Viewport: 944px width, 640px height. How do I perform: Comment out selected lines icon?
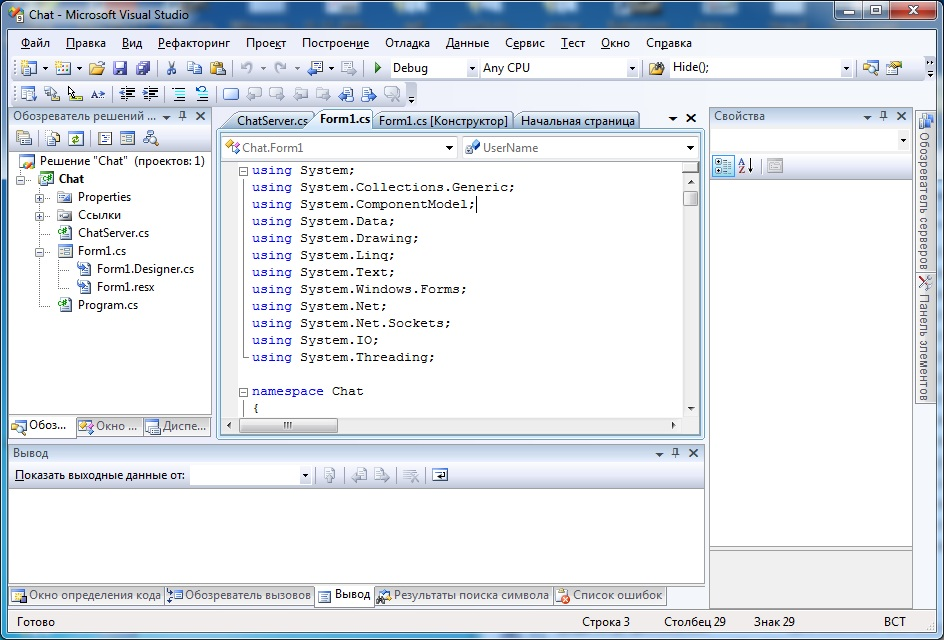[179, 94]
